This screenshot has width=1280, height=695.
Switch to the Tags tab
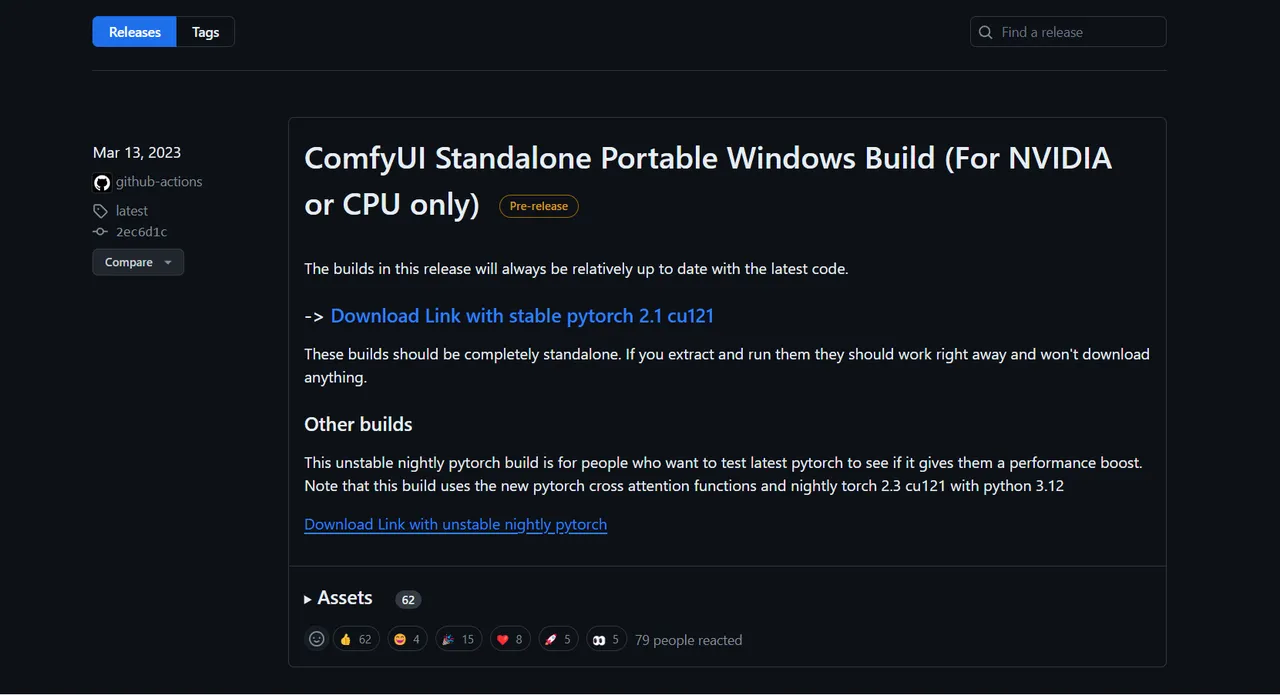point(205,32)
